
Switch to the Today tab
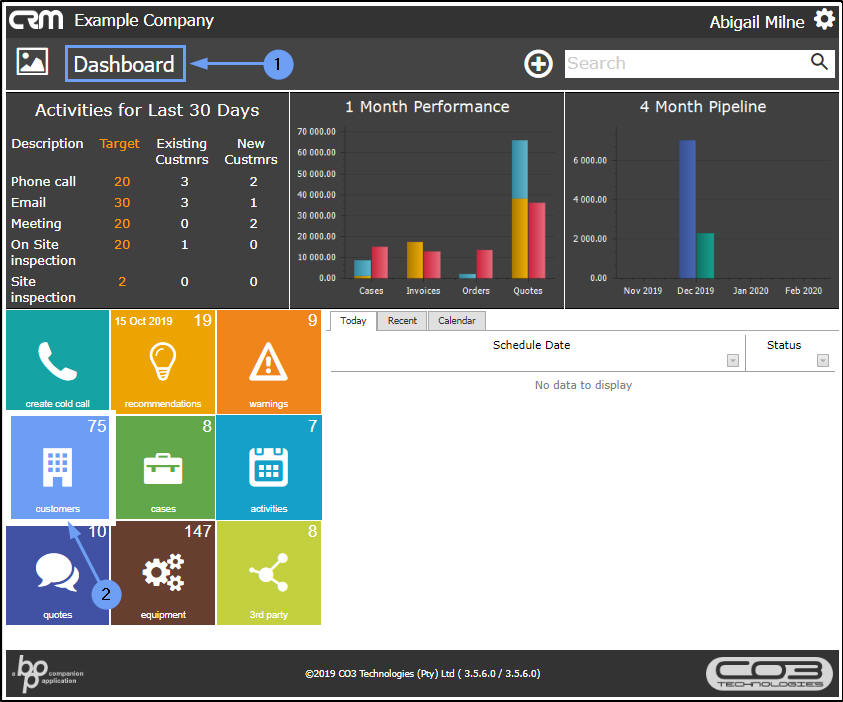point(353,321)
